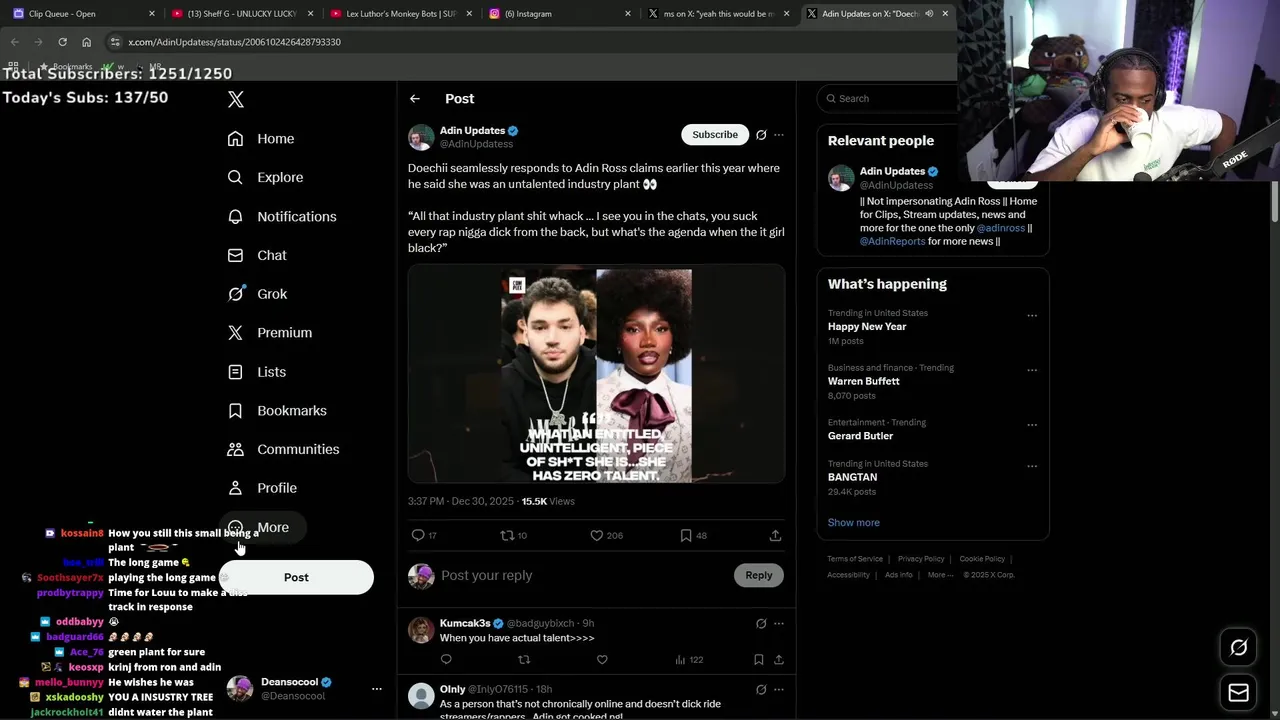Open the Accessibility footer link
1280x720 pixels.
tap(848, 575)
